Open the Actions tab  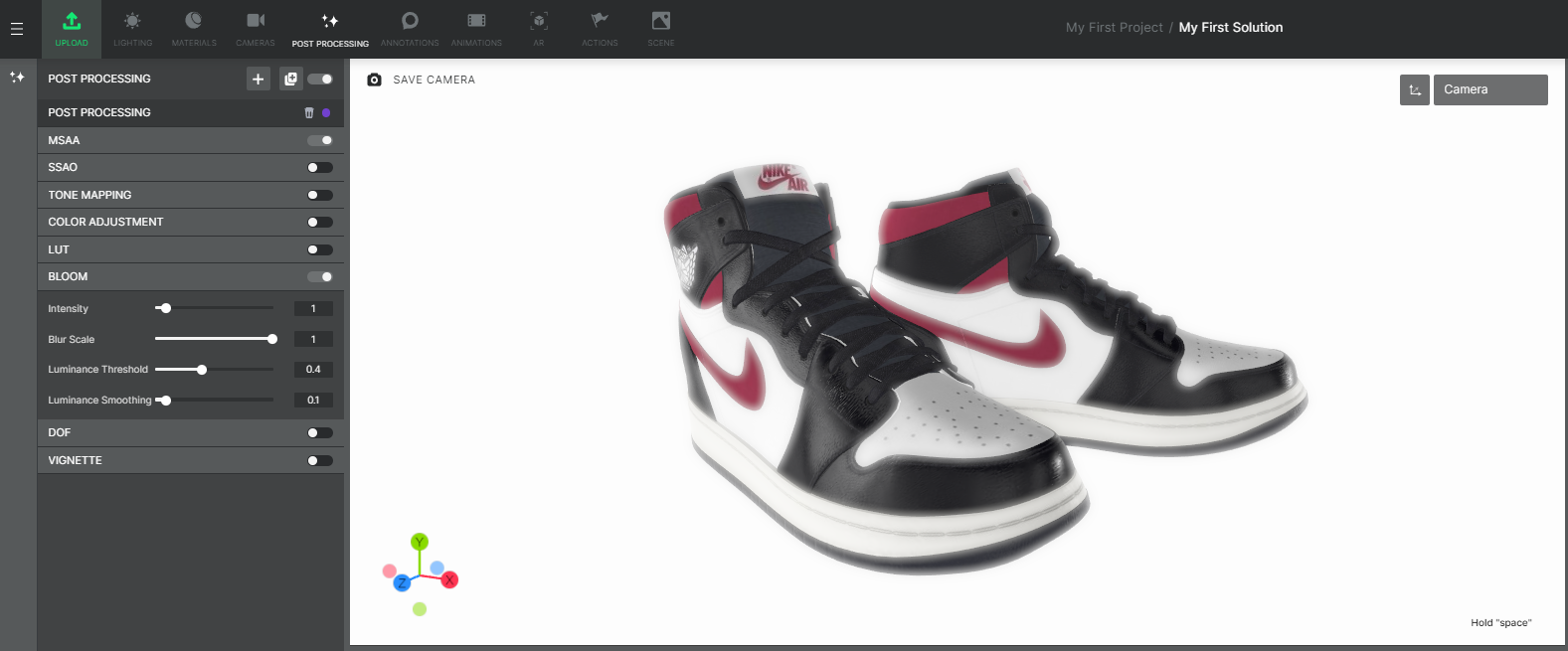tap(600, 29)
